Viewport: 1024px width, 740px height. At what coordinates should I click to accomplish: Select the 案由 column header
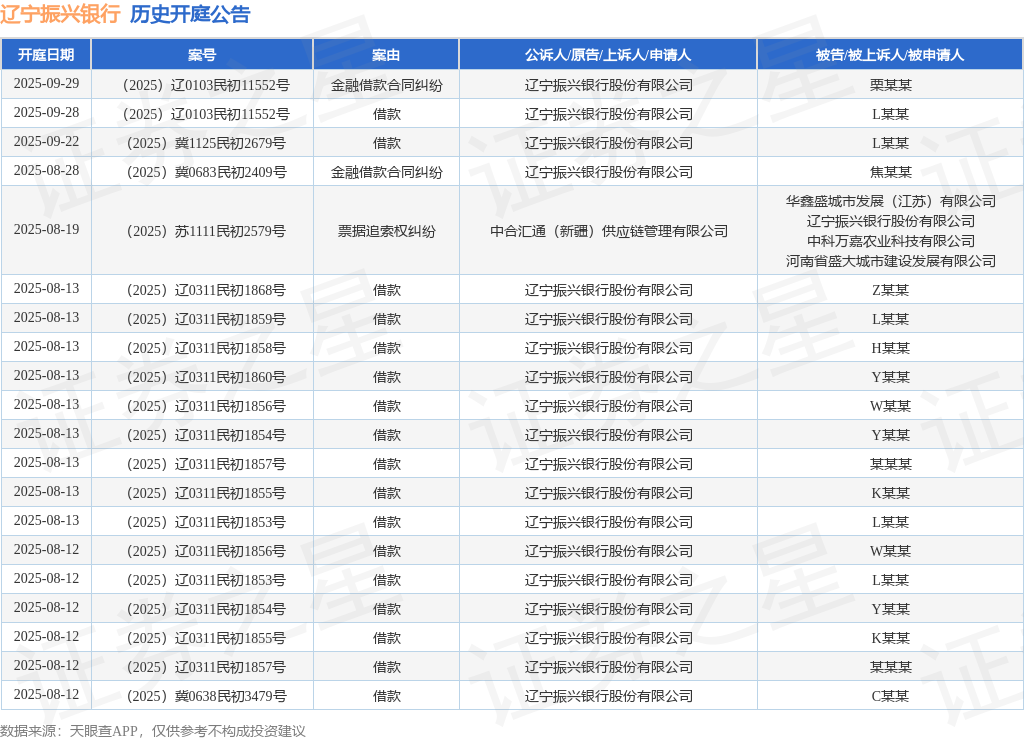click(x=386, y=55)
